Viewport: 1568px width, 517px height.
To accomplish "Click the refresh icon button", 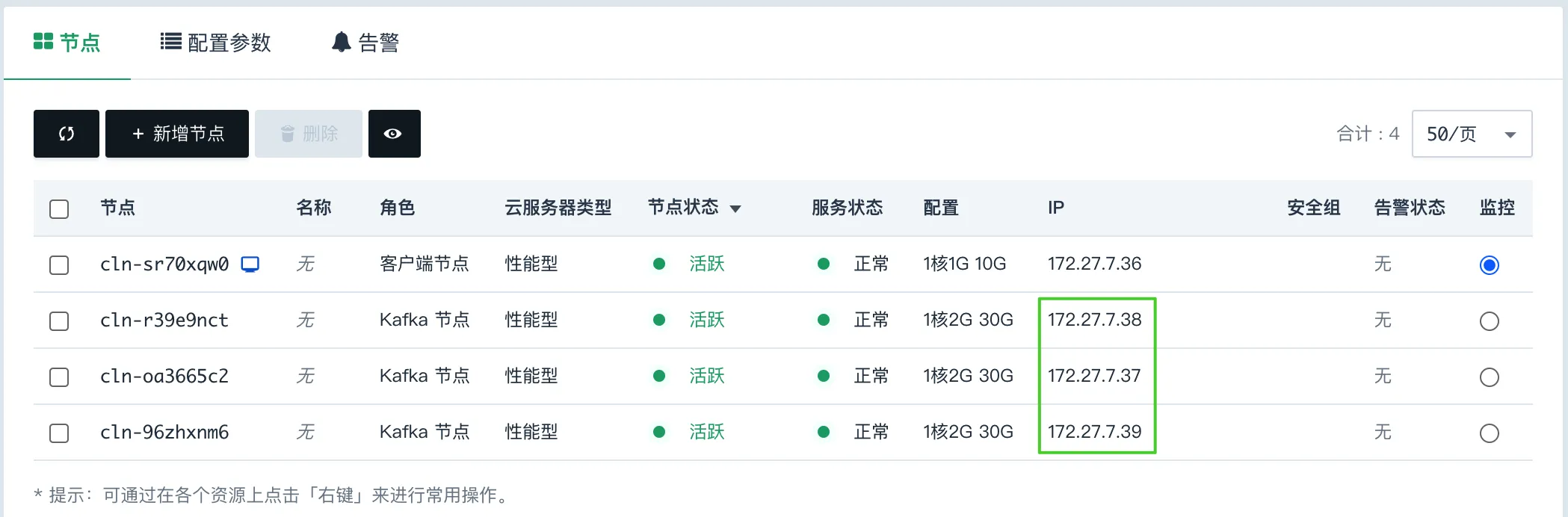I will coord(66,134).
